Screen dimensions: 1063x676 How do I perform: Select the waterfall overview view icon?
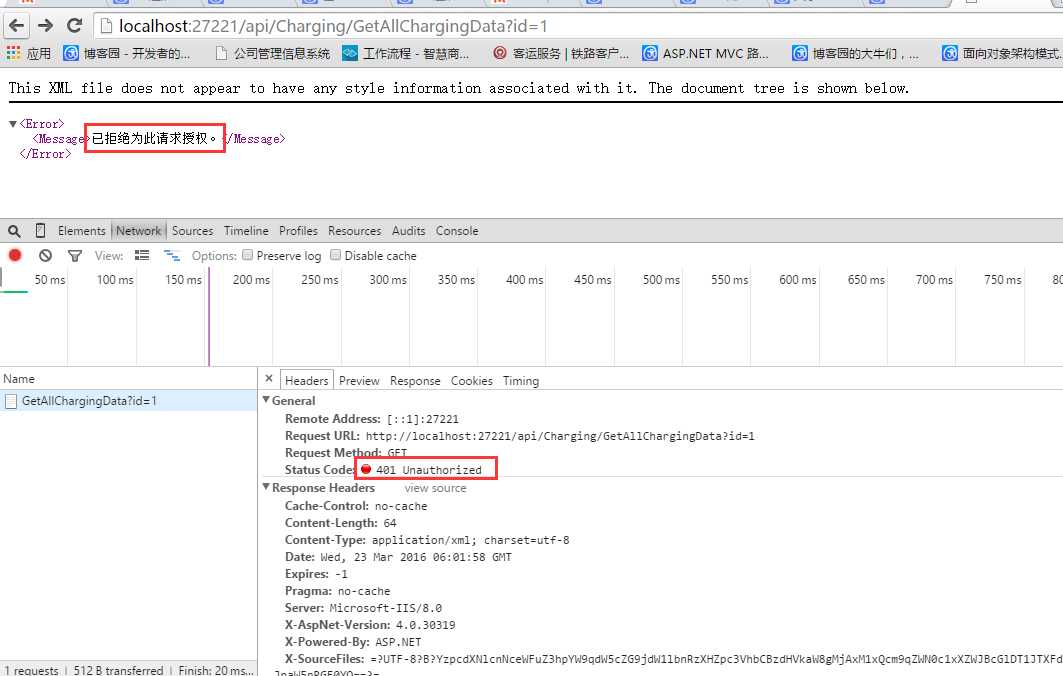pos(172,256)
